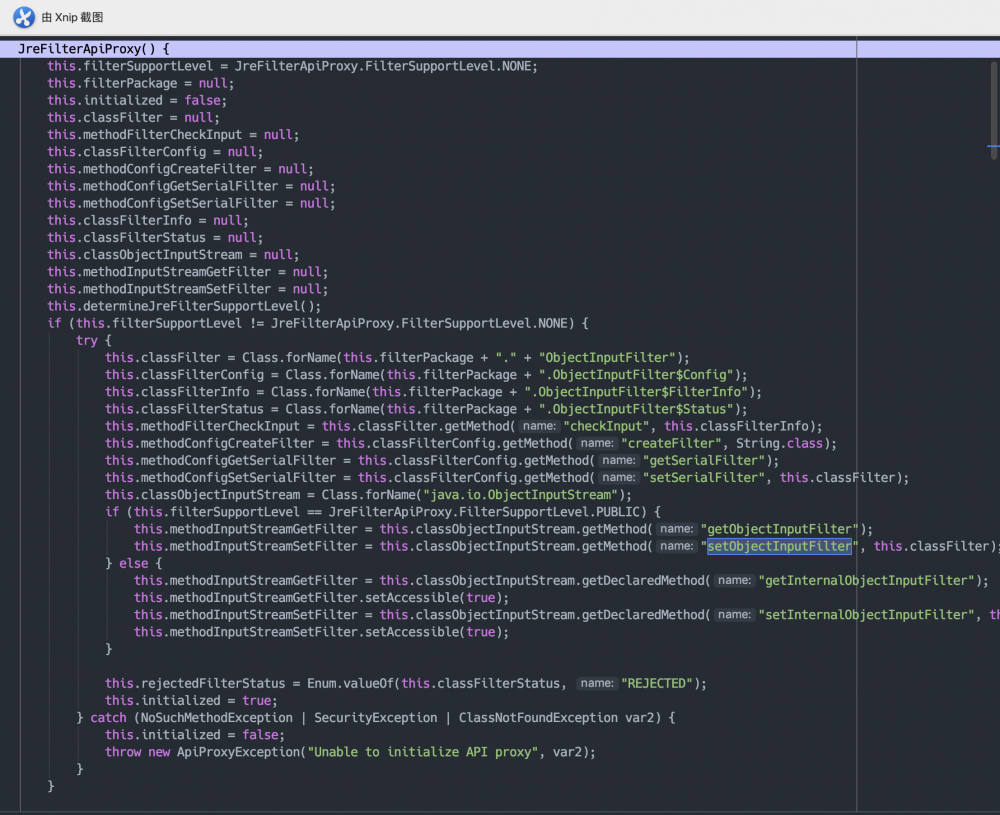This screenshot has width=1000, height=815.
Task: Click the "Unable to initialize API proxy" message string
Action: tap(423, 753)
